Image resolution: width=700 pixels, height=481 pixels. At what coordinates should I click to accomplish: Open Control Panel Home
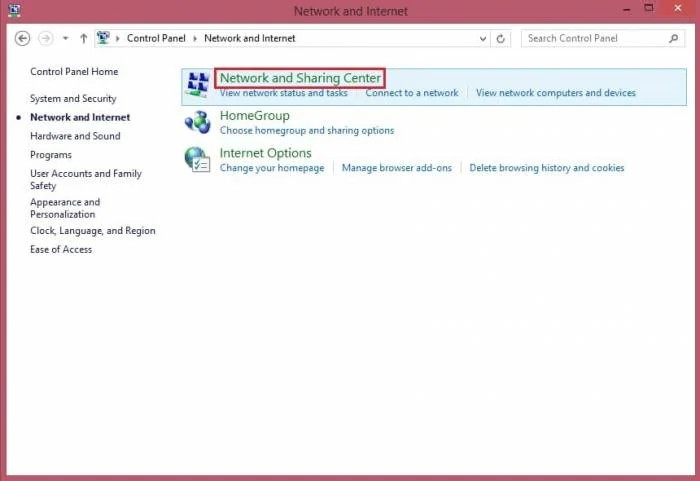click(74, 71)
